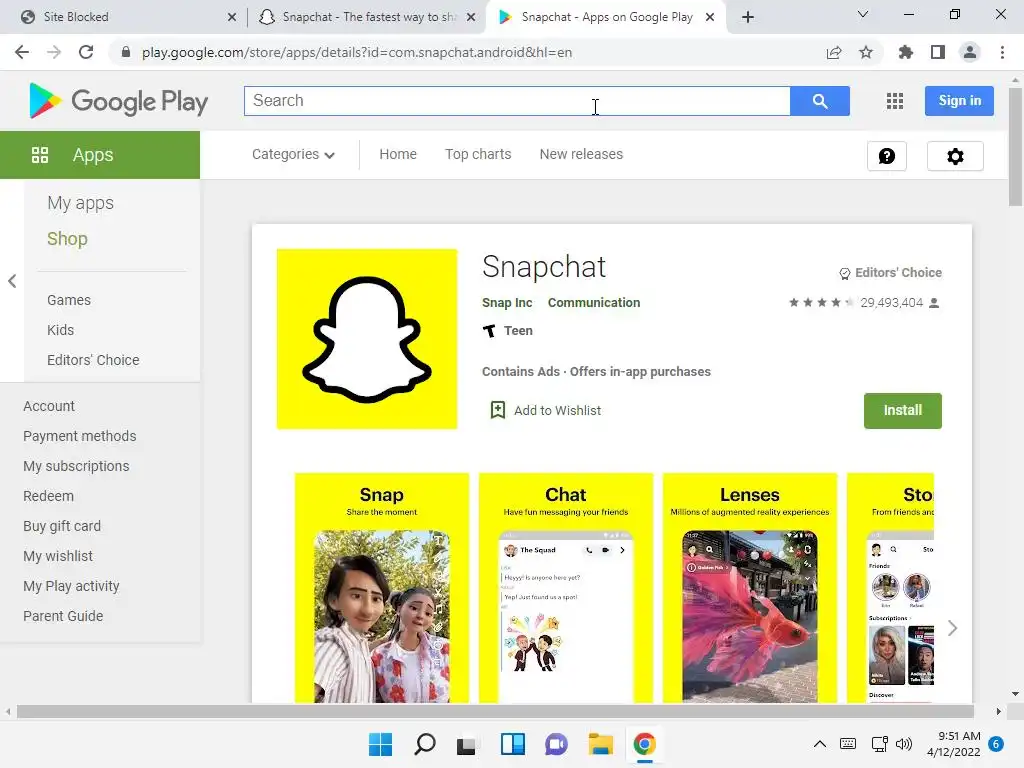Open the Chrome three-dot menu
Screen dimensions: 1024x768
coord(1002,52)
